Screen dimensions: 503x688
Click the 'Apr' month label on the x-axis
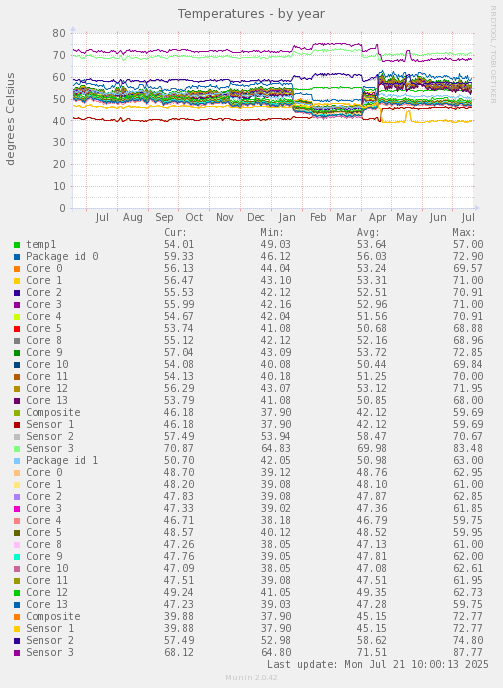(x=377, y=218)
